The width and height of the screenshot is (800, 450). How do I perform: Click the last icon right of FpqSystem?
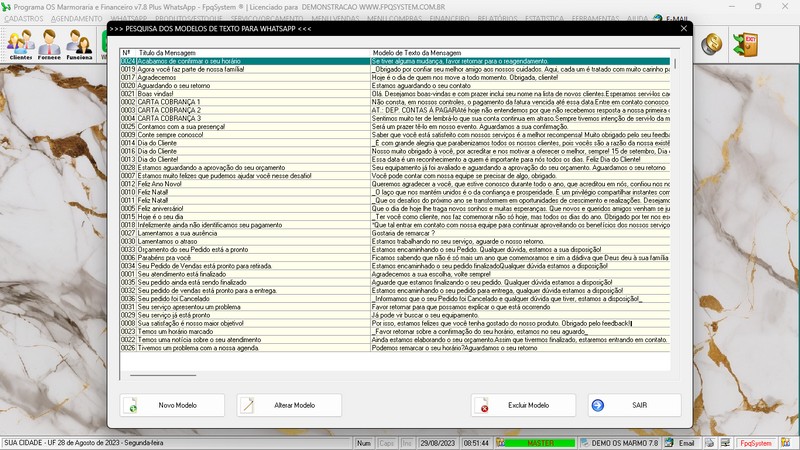coord(786,443)
